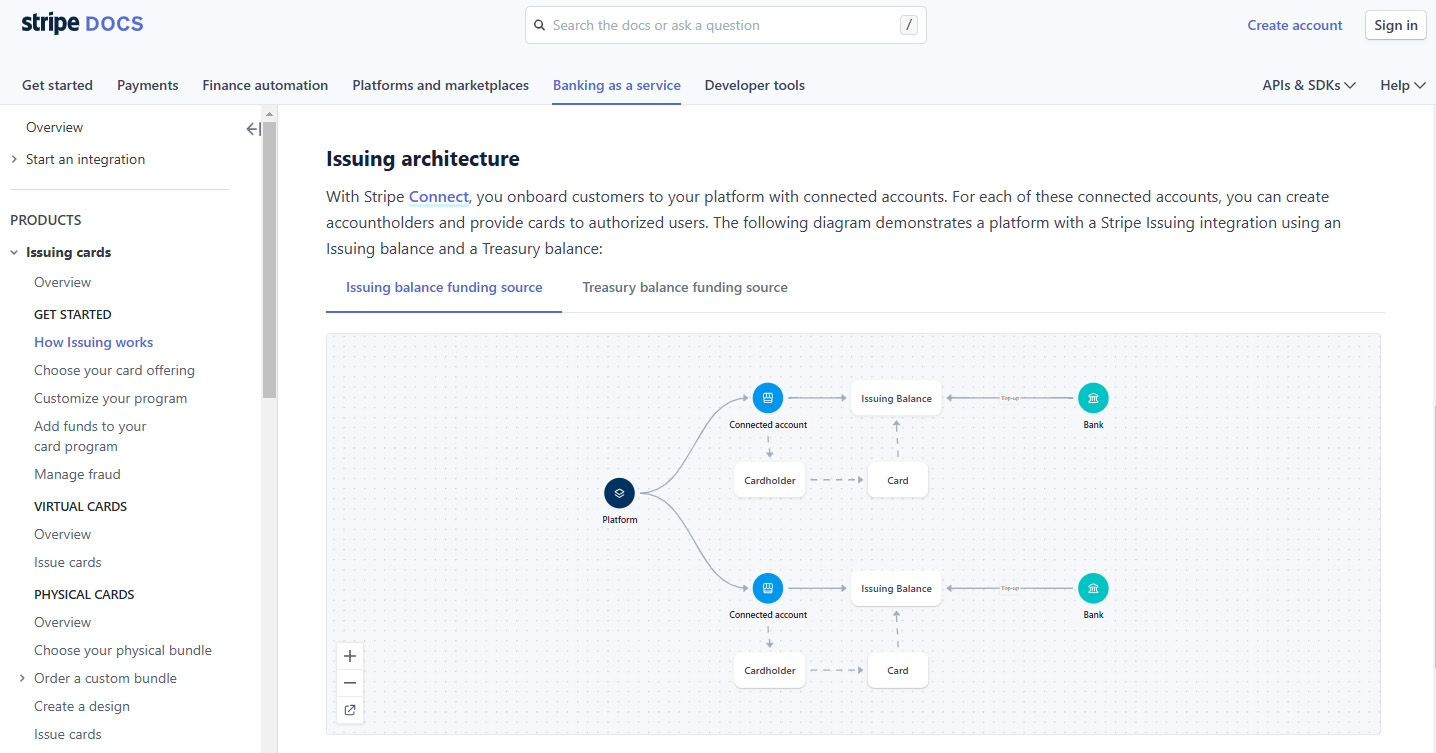Expand Start an integration section
The image size is (1436, 753).
point(14,160)
